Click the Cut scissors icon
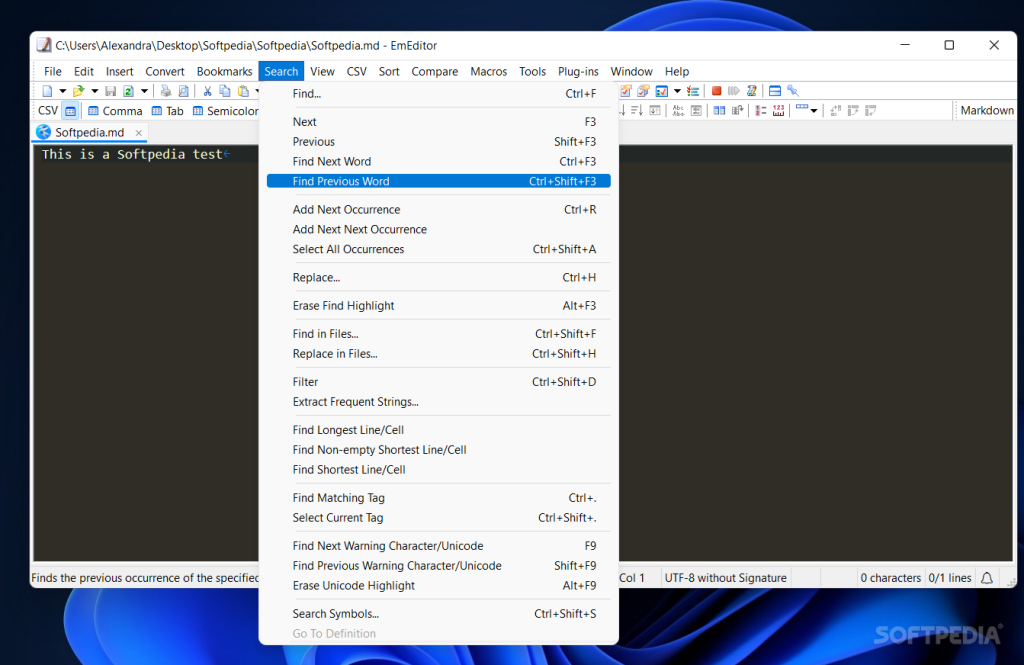 coord(207,91)
